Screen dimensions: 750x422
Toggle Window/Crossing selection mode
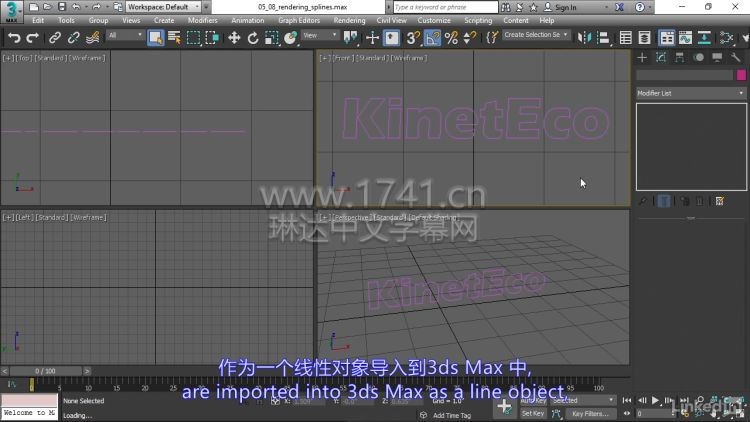pos(212,37)
